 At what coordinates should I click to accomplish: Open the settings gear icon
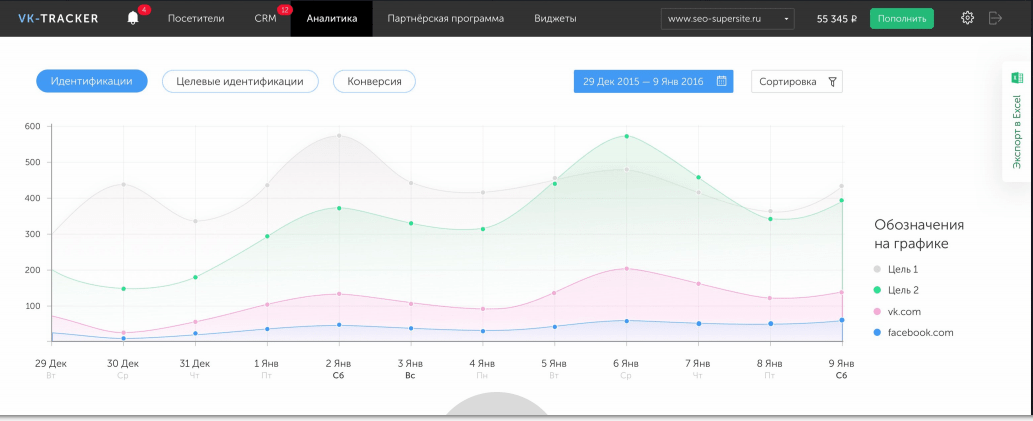pyautogui.click(x=967, y=18)
